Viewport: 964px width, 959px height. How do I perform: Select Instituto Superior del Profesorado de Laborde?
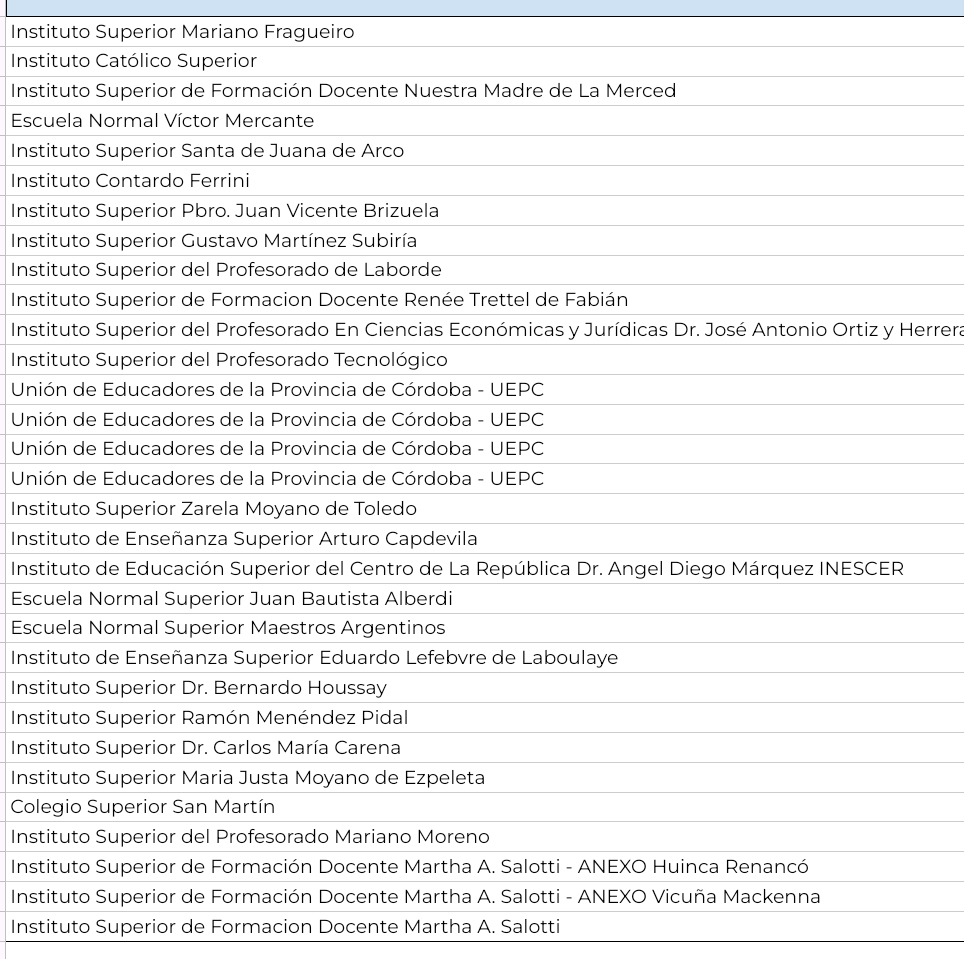(485, 270)
